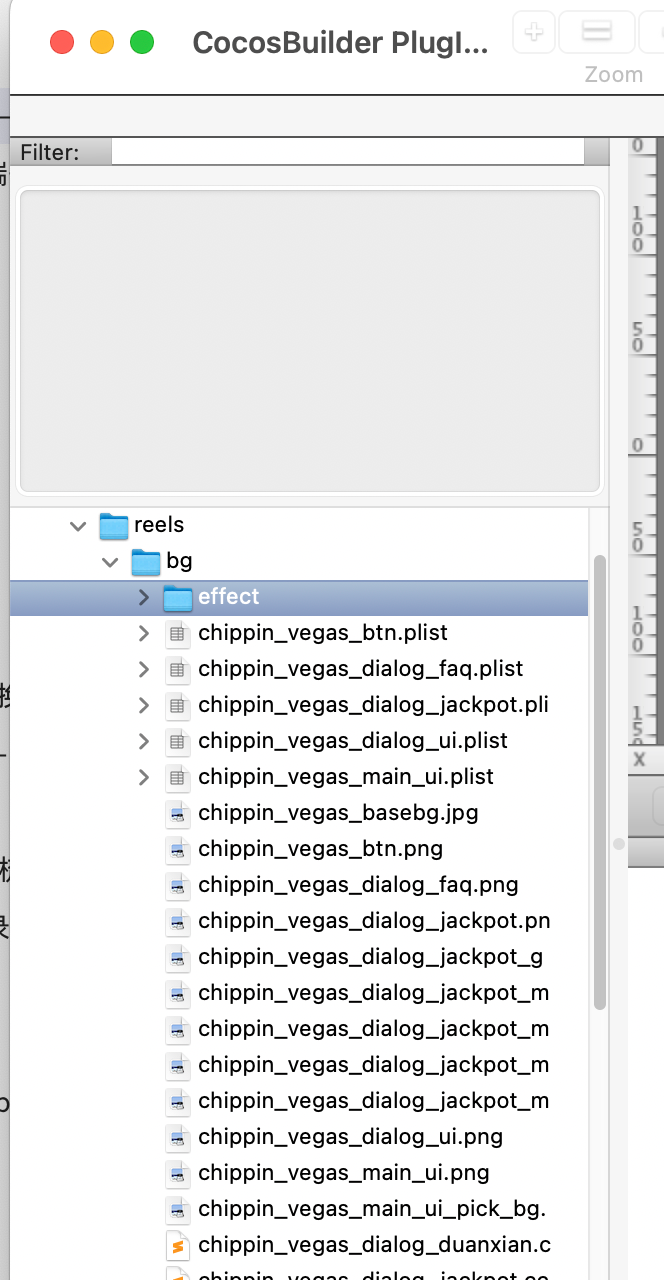Collapse the bg folder
Viewport: 664px width, 1280px height.
[x=110, y=561]
